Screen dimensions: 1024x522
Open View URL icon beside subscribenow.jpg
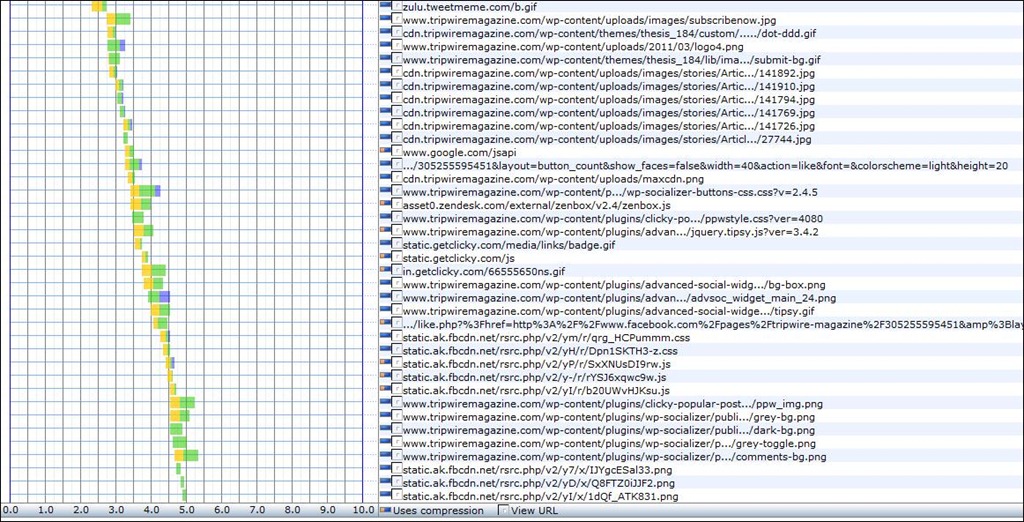(x=396, y=20)
